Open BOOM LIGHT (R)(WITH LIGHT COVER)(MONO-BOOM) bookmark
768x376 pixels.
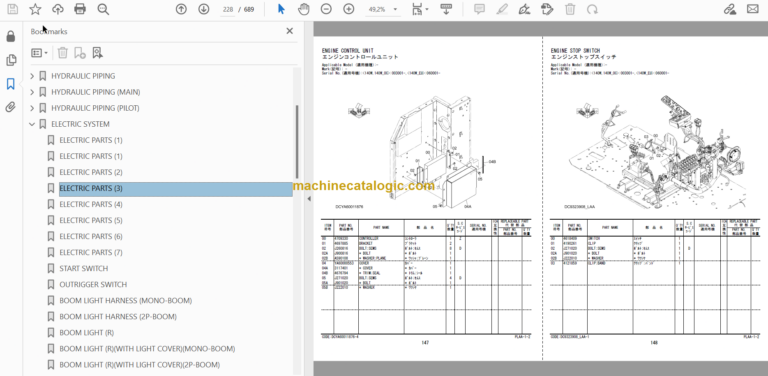point(147,349)
